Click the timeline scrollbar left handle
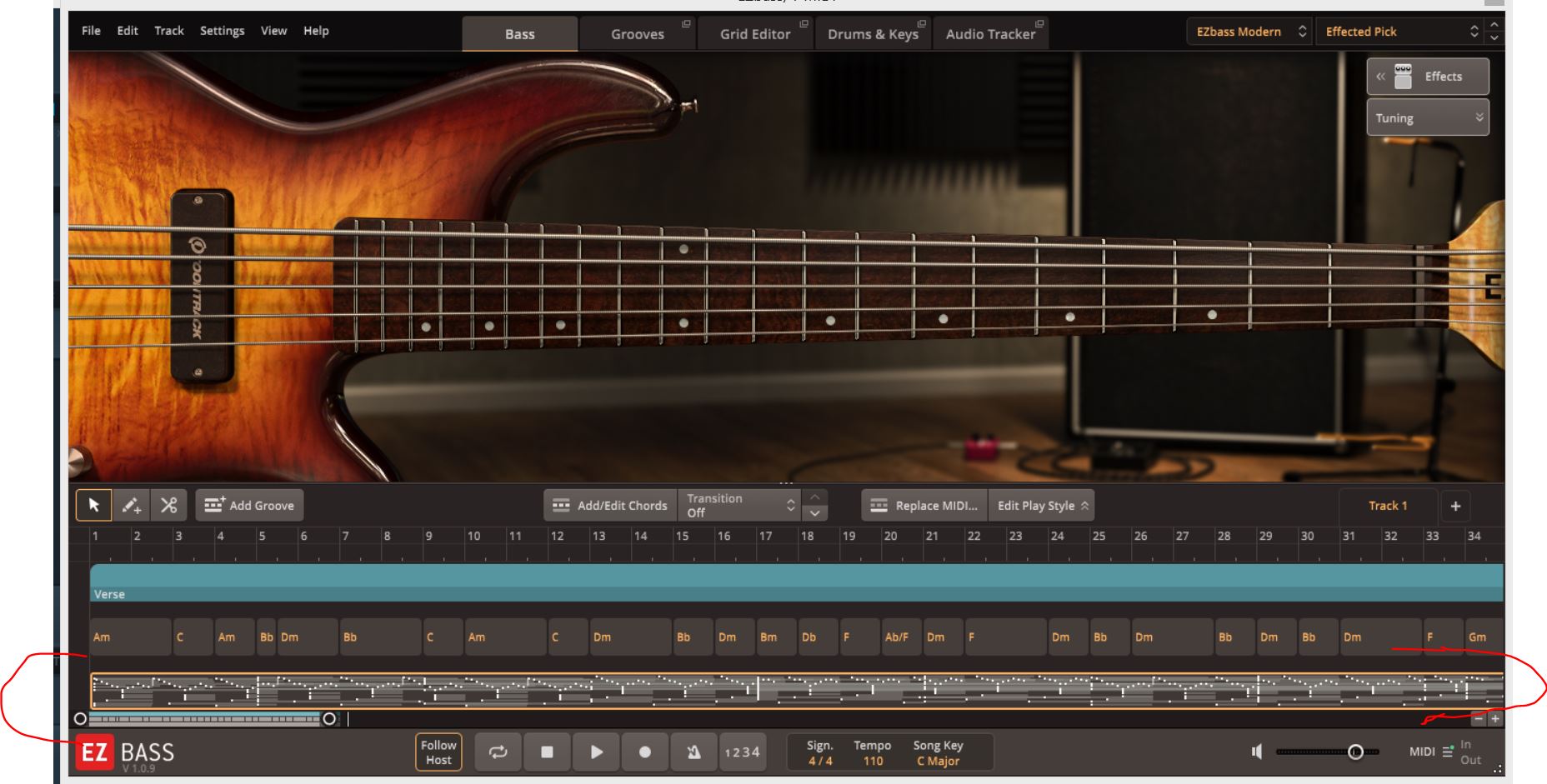 click(x=80, y=718)
